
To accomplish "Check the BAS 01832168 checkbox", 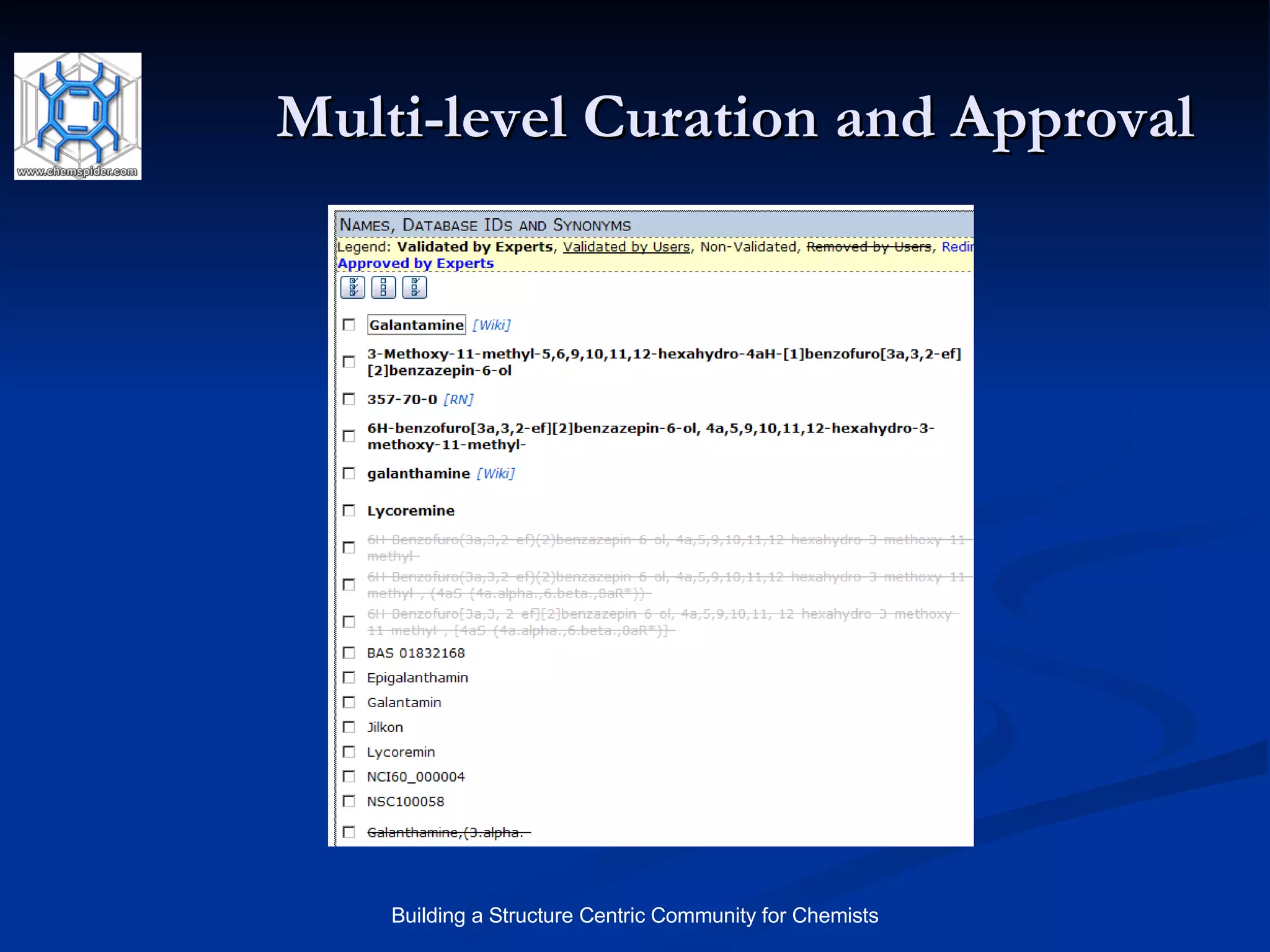I will click(349, 653).
